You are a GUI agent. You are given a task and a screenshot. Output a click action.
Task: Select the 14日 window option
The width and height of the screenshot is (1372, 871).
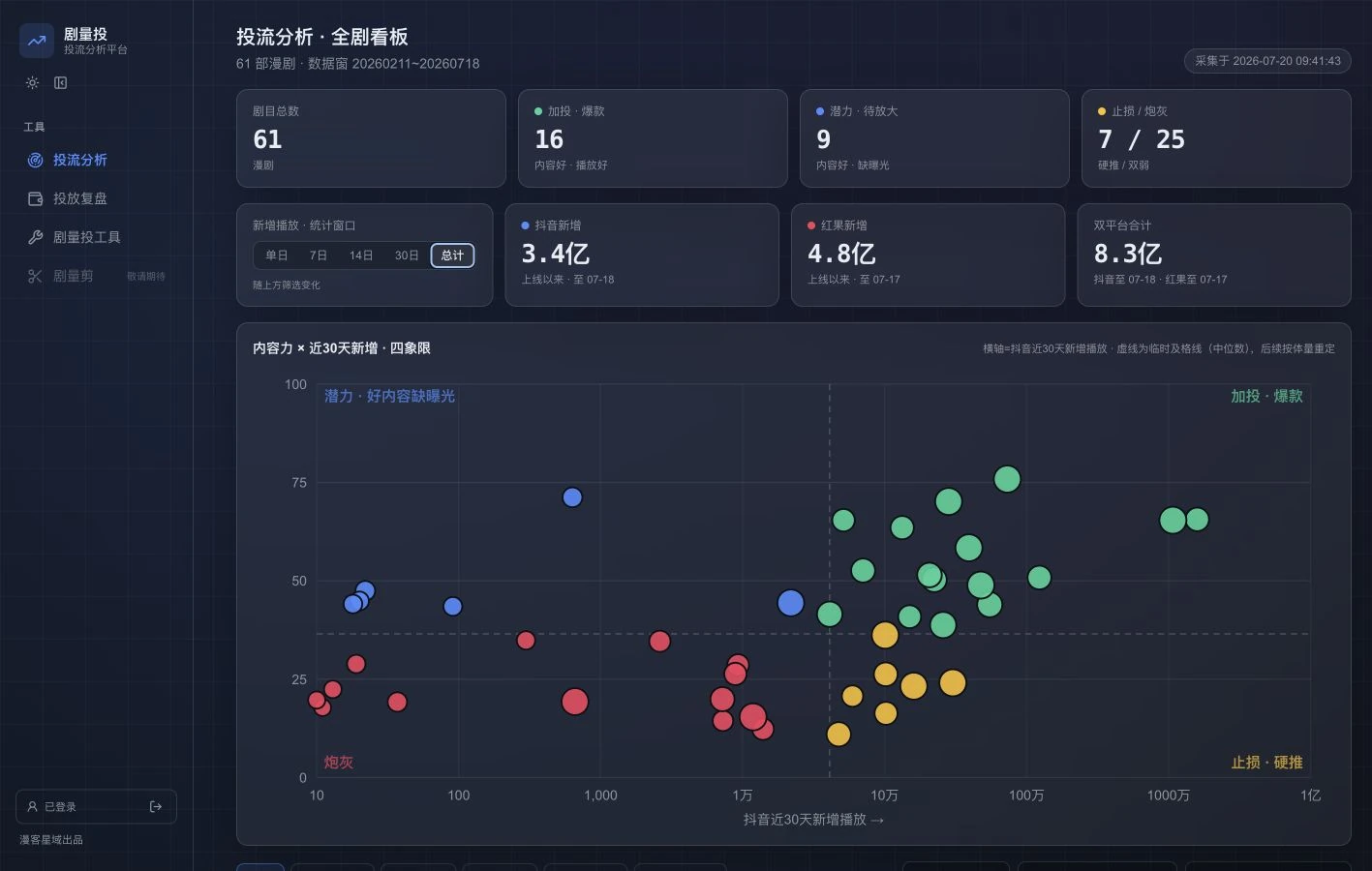click(x=361, y=255)
